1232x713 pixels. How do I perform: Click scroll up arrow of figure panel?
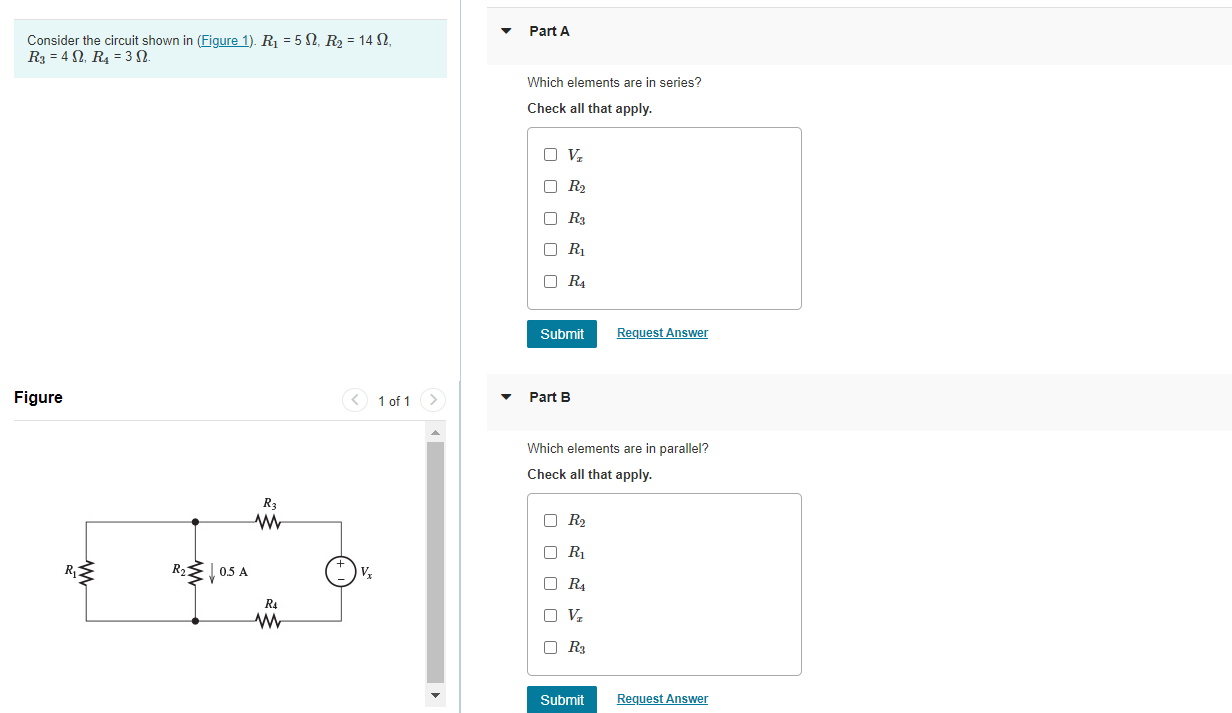point(435,432)
